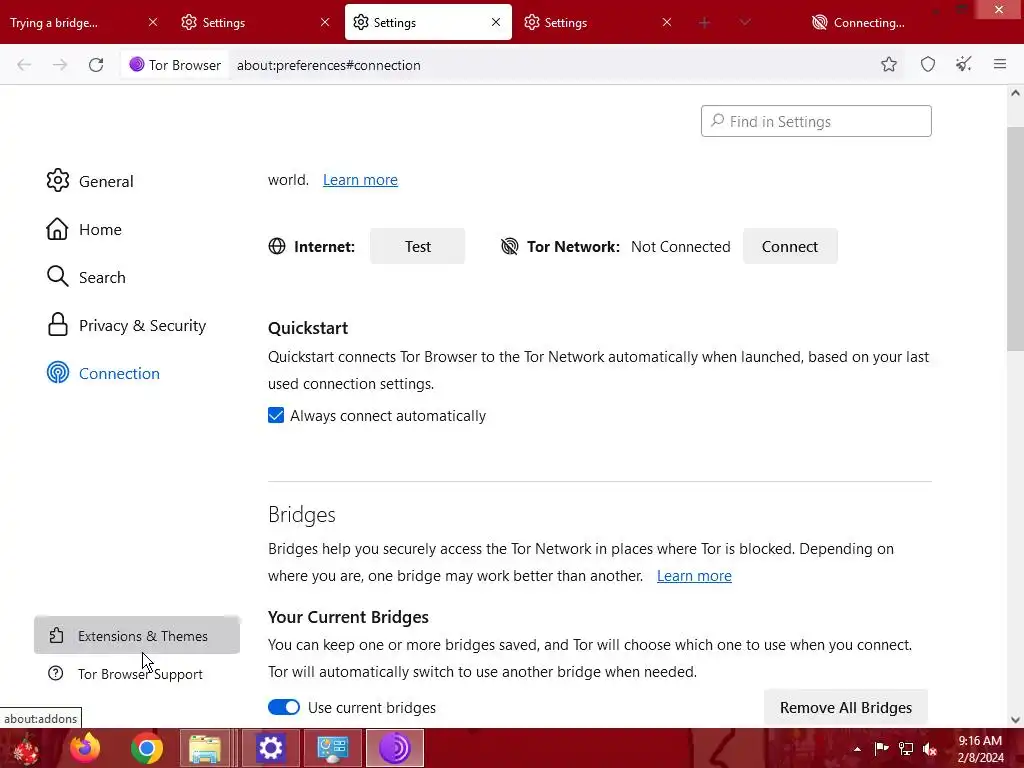Viewport: 1024px width, 768px height.
Task: Bookmark this page with the star icon
Action: point(889,64)
